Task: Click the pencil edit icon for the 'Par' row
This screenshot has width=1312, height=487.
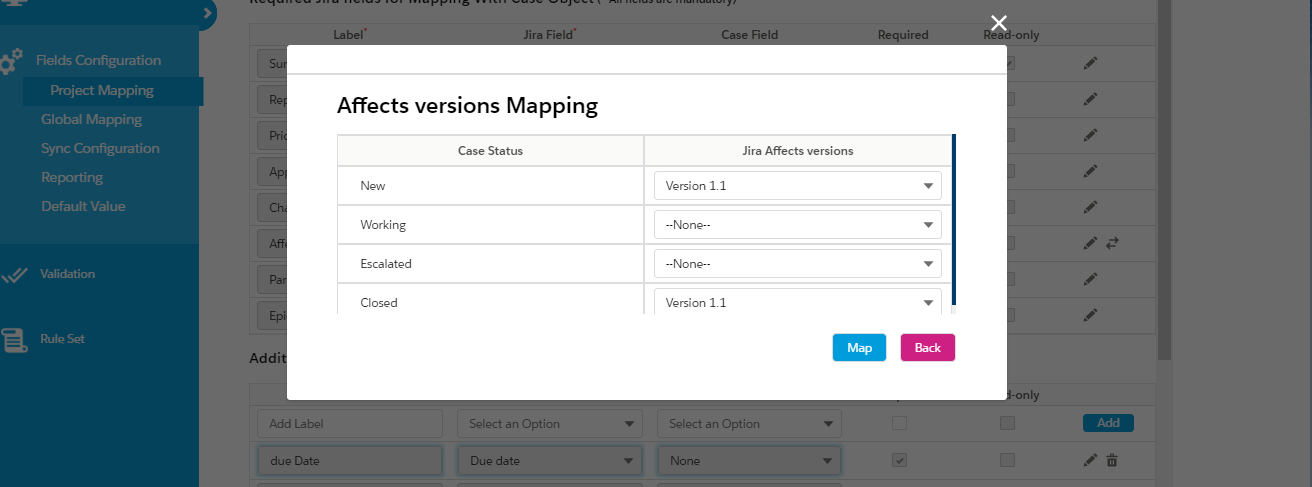Action: coord(1090,278)
